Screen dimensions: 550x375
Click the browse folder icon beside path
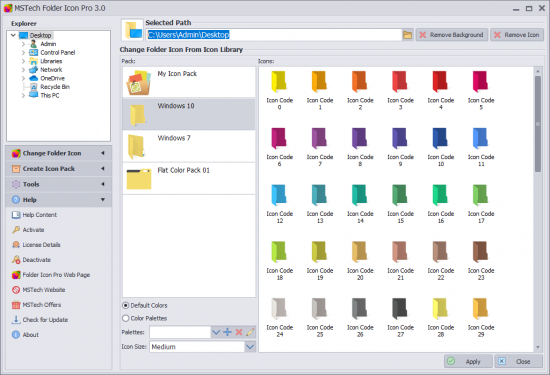tap(407, 35)
